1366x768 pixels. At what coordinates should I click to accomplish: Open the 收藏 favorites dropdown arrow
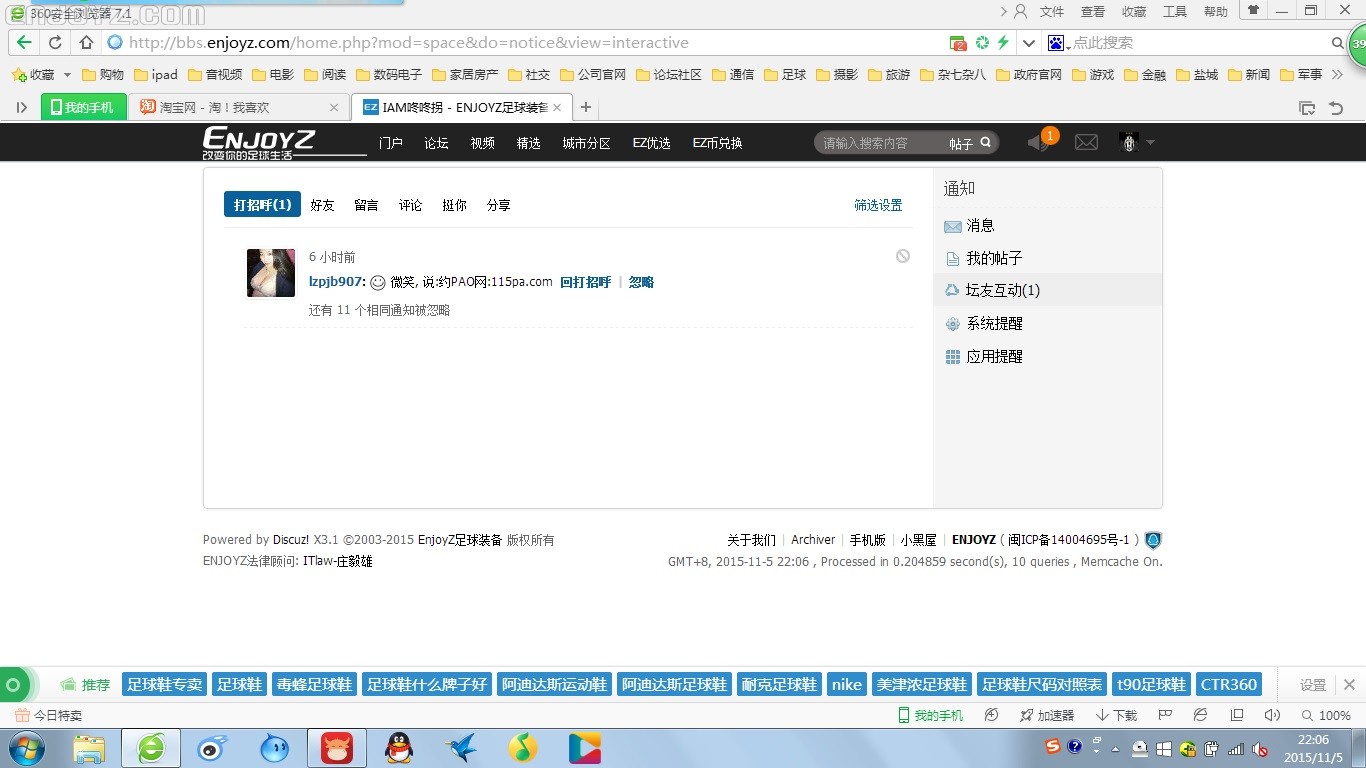pyautogui.click(x=67, y=75)
